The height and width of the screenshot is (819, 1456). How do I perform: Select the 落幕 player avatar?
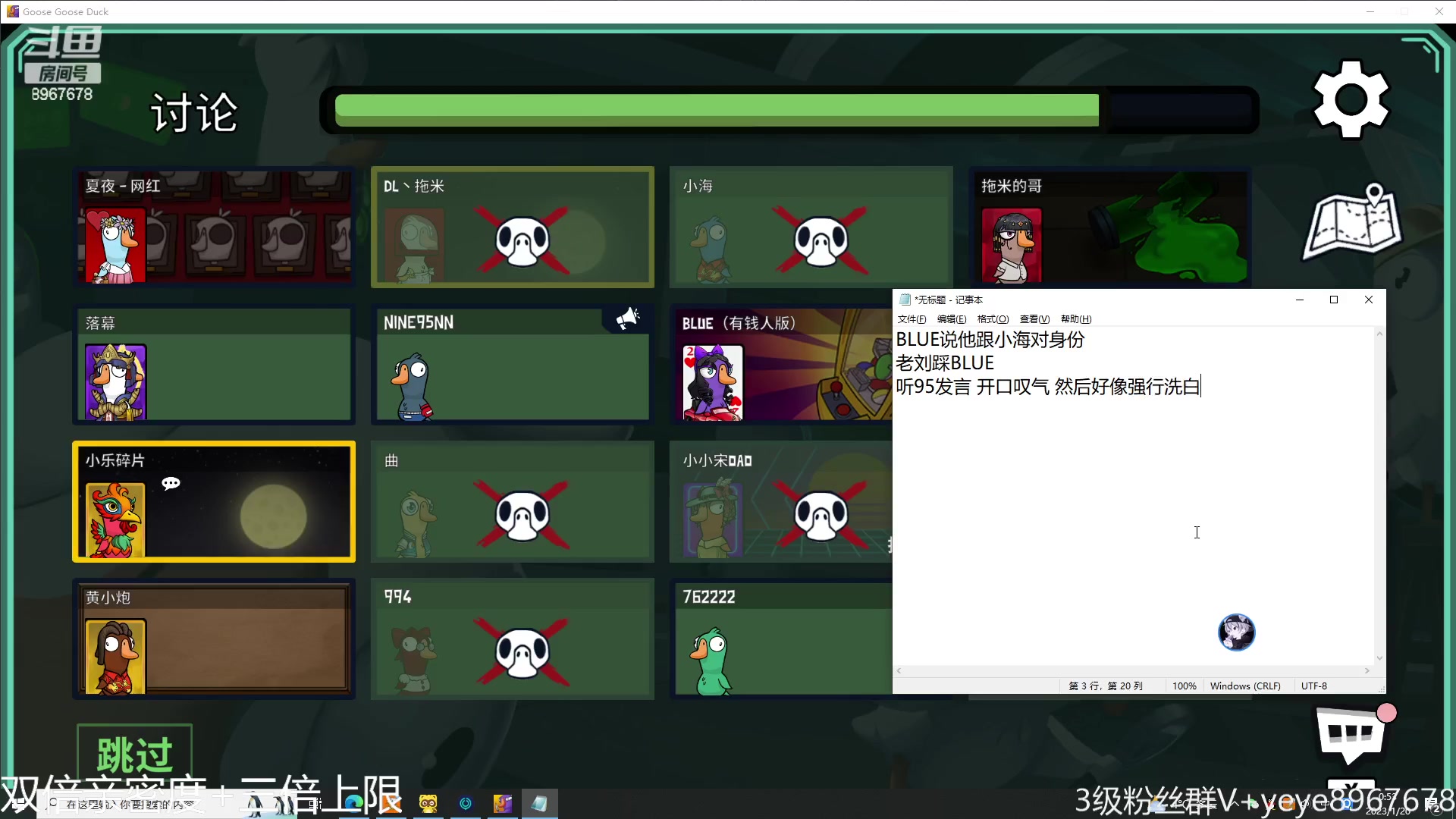click(115, 382)
